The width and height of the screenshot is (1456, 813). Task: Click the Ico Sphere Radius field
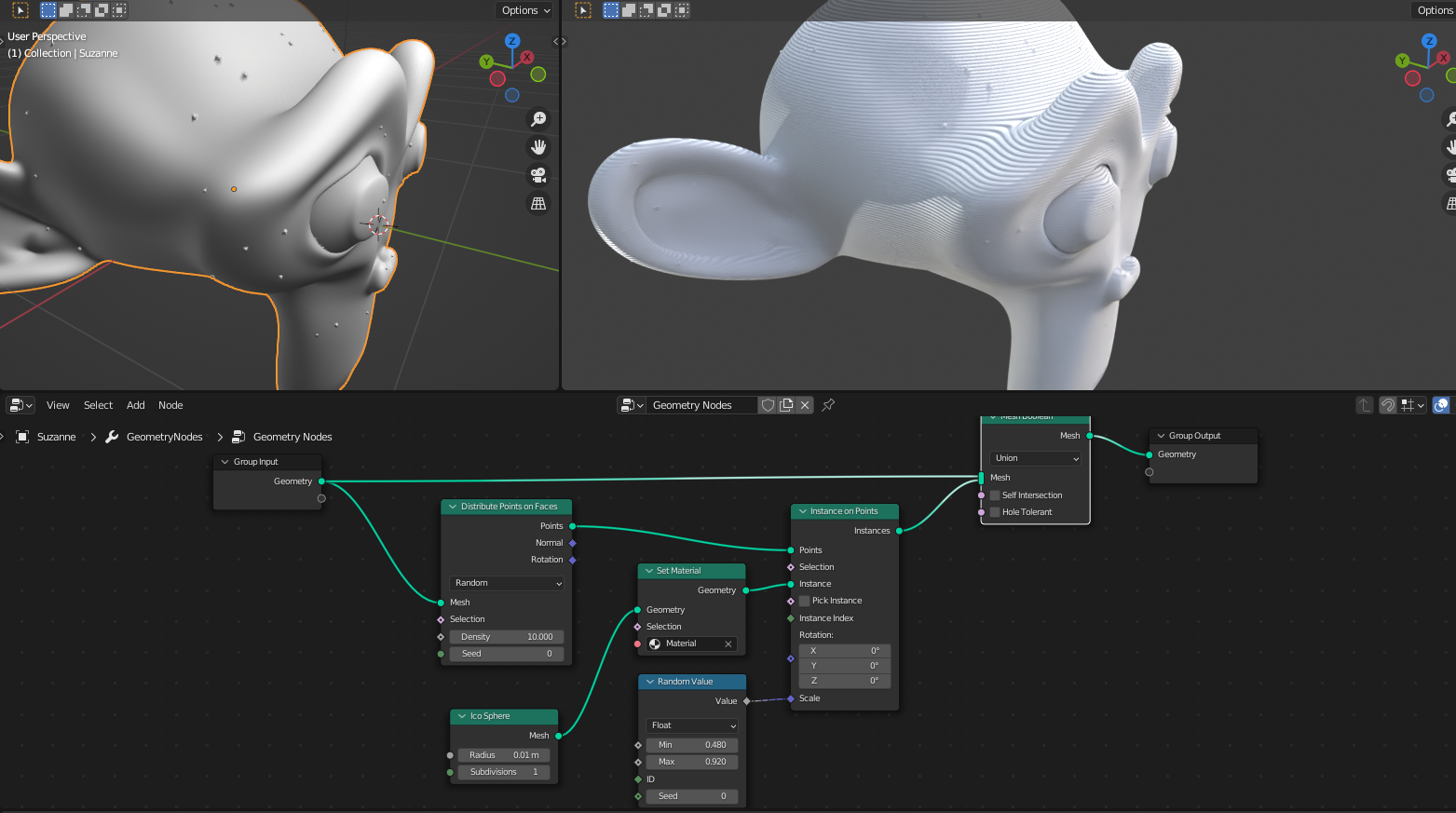click(x=504, y=755)
